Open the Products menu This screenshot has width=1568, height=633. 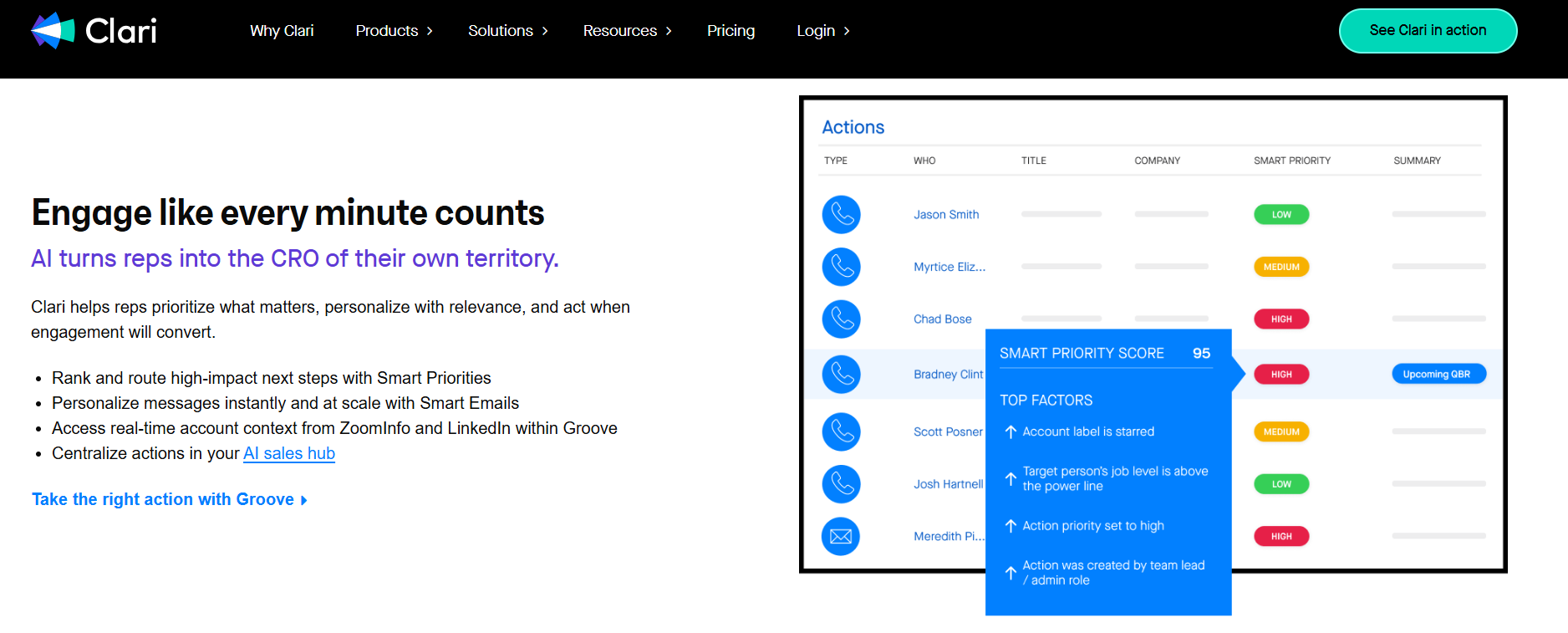coord(387,31)
